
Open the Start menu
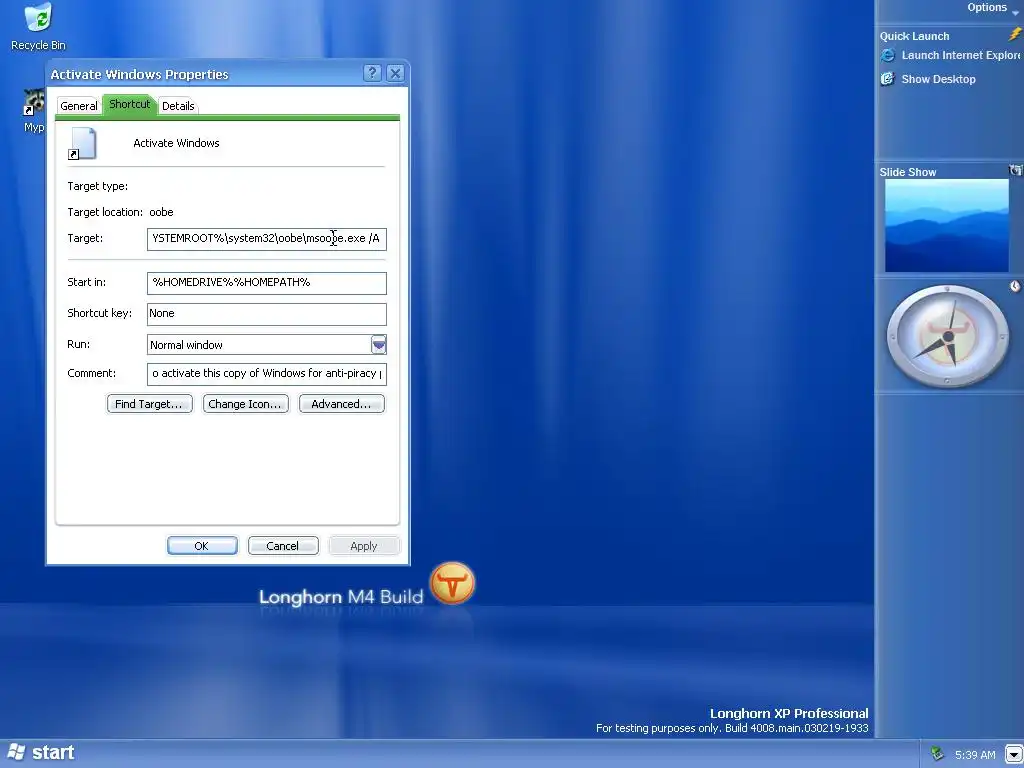coord(40,753)
